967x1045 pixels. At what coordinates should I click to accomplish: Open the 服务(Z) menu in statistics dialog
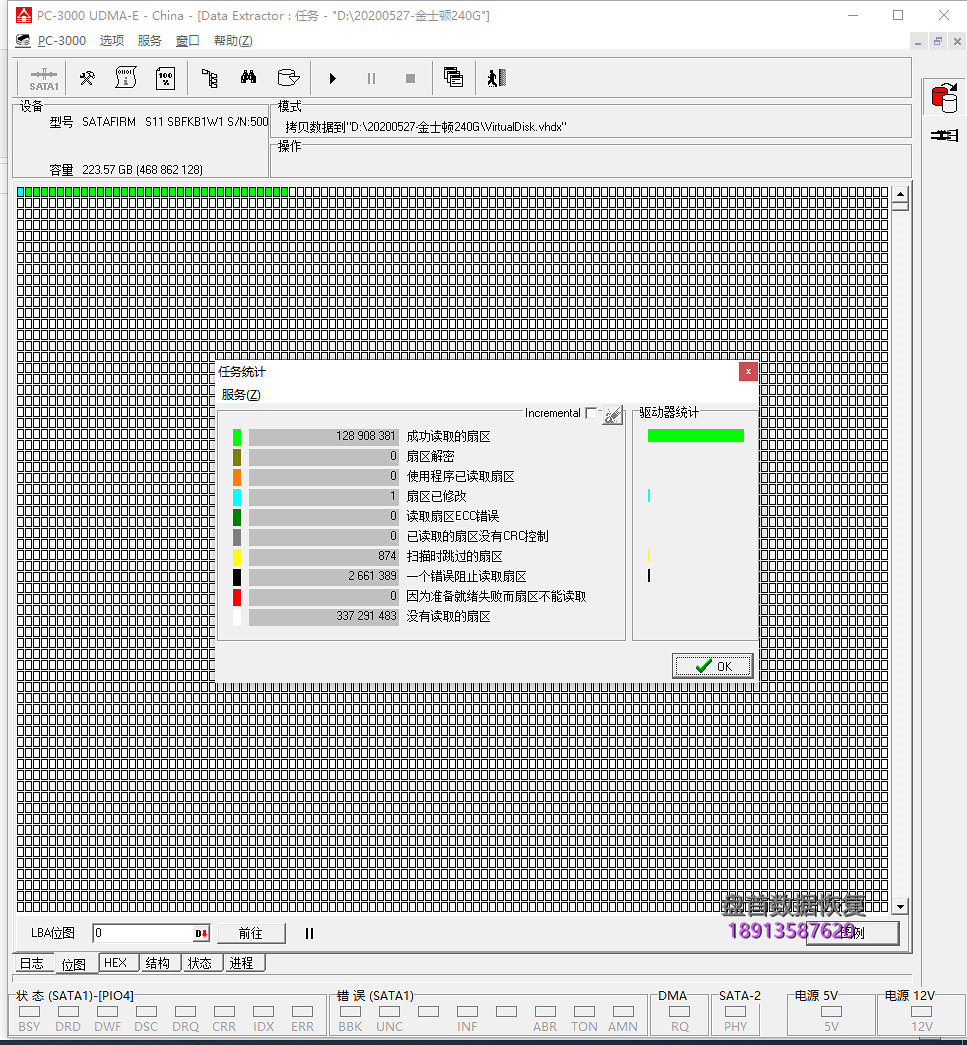point(240,395)
